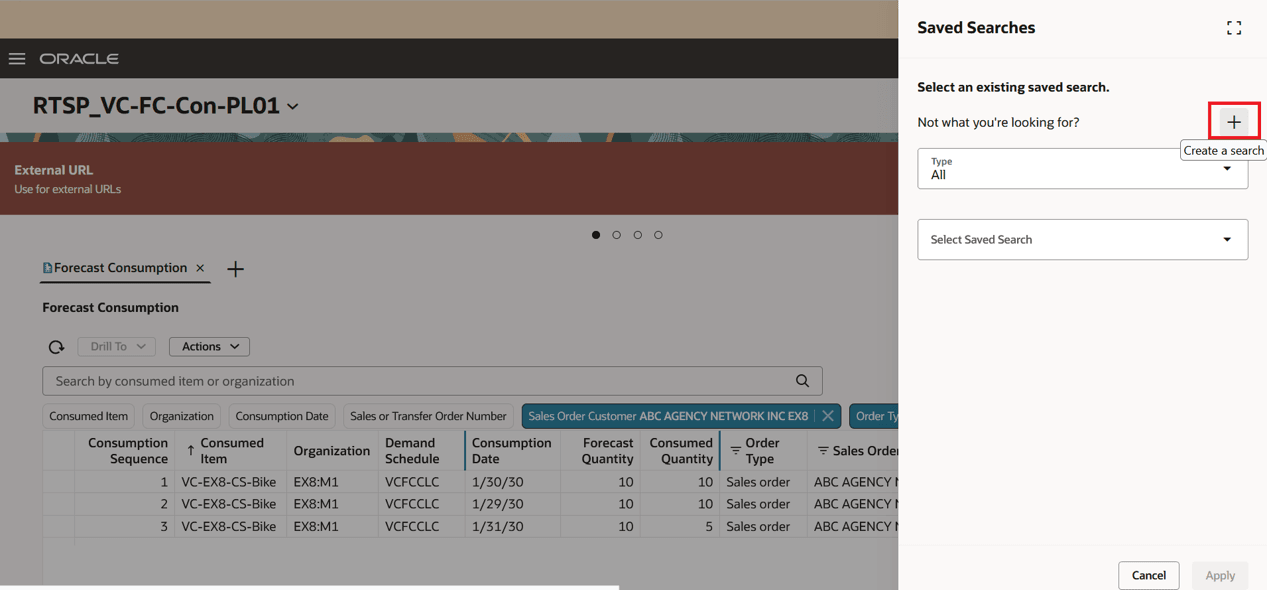The height and width of the screenshot is (590, 1267).
Task: Select the fourth carousel dot
Action: [x=658, y=235]
